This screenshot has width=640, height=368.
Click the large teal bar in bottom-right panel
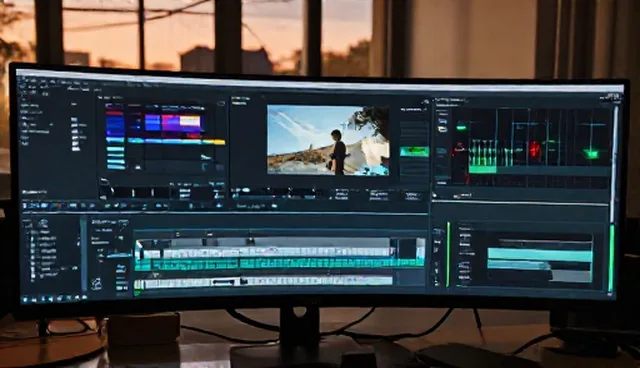540,255
